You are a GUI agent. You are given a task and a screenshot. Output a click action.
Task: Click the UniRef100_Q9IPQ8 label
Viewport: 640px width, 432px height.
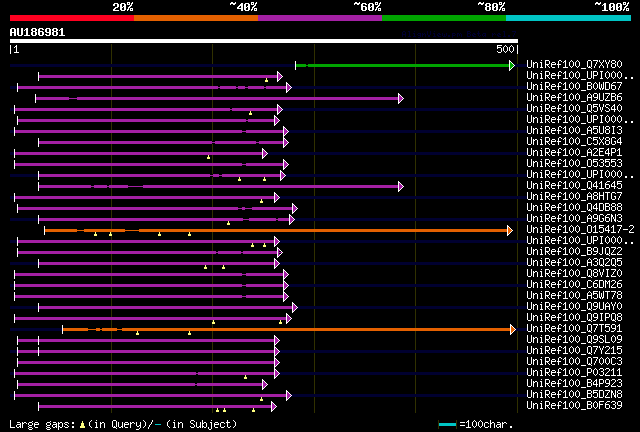pos(574,318)
